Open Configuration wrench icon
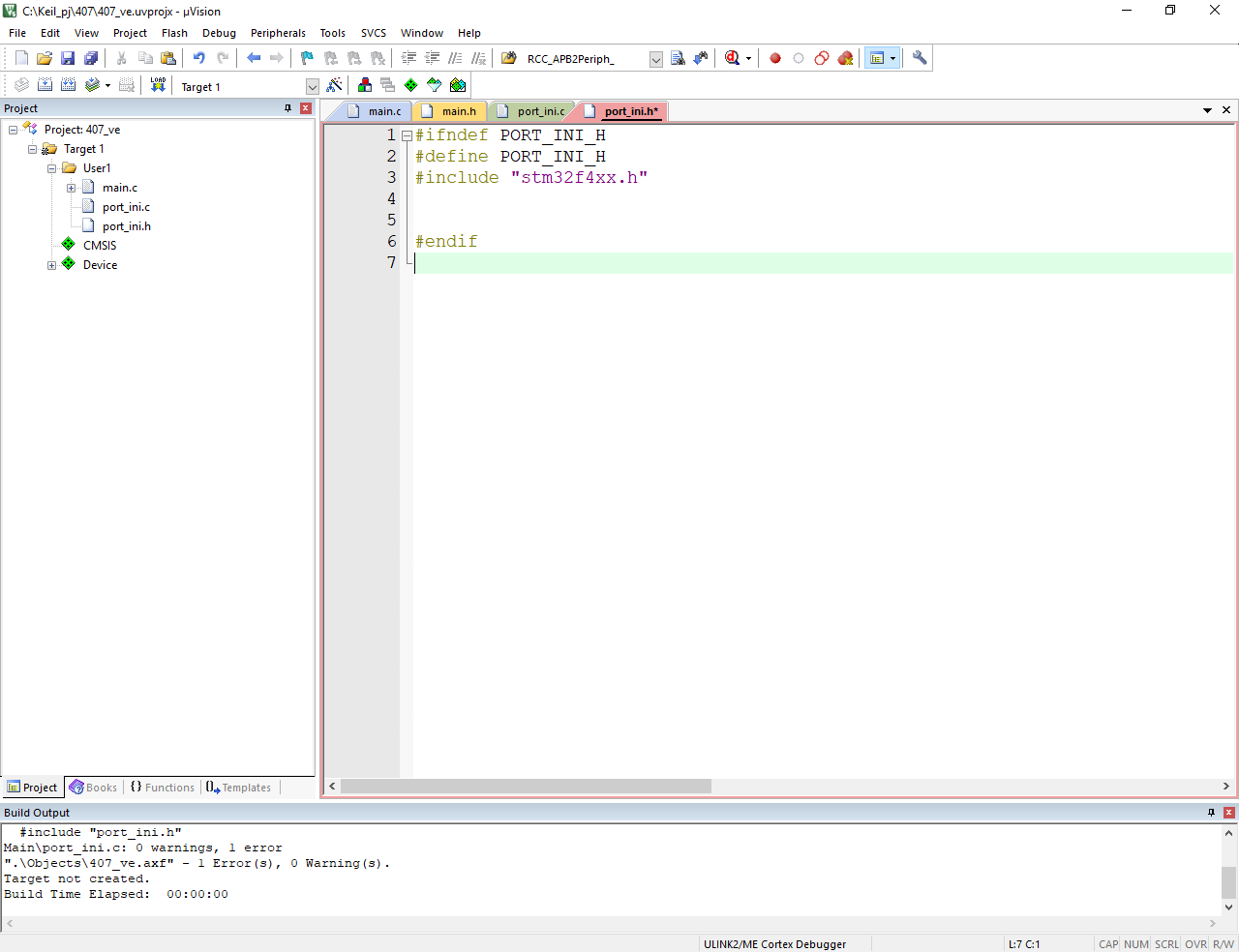 click(x=920, y=58)
